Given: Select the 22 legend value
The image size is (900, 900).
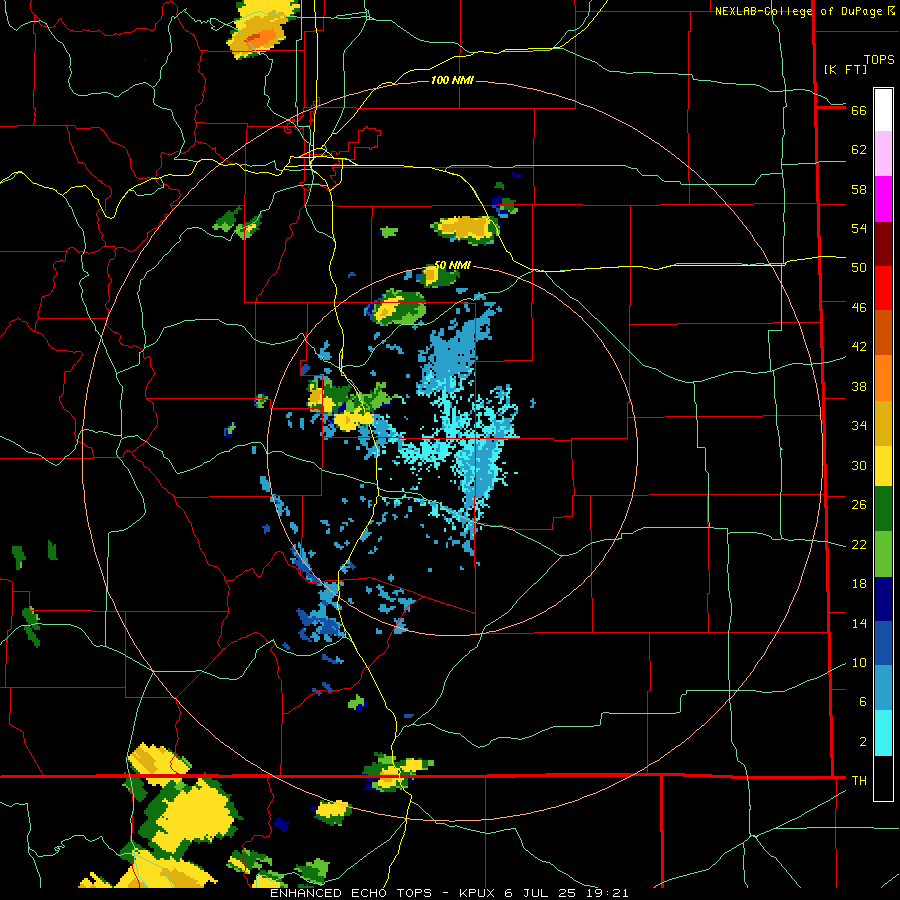Looking at the screenshot, I should (x=859, y=544).
